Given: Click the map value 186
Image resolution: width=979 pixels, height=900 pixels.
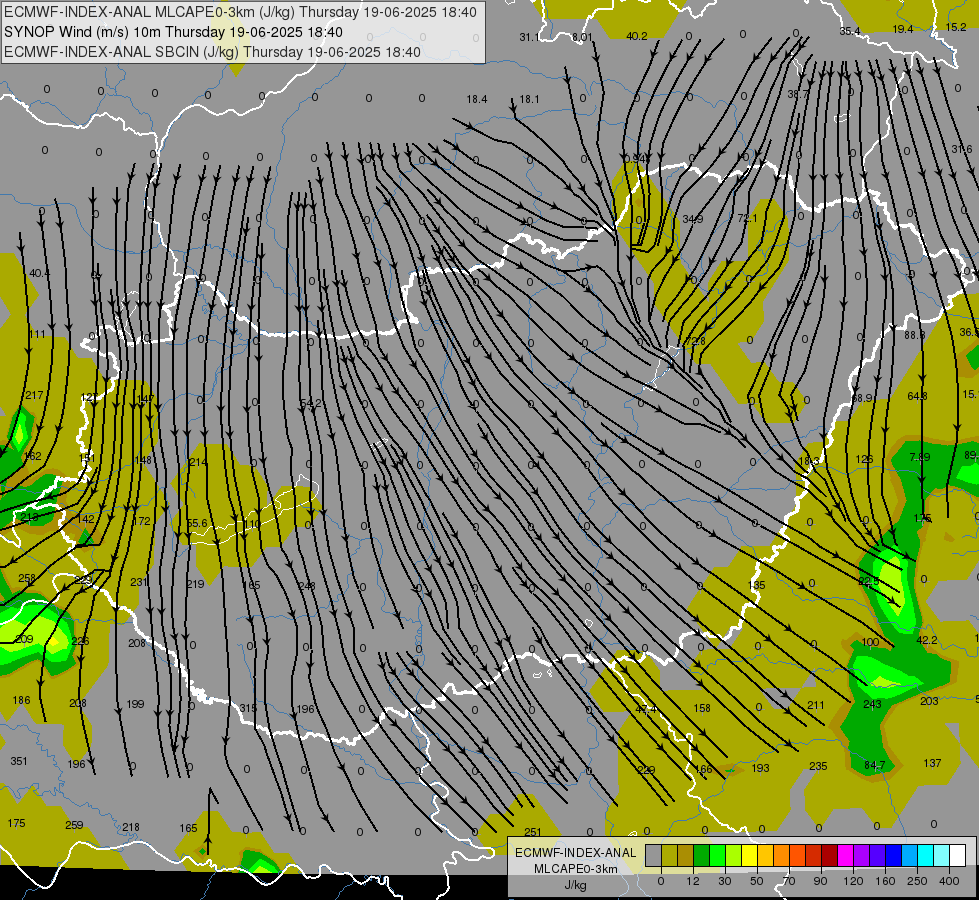Looking at the screenshot, I should 21,700.
